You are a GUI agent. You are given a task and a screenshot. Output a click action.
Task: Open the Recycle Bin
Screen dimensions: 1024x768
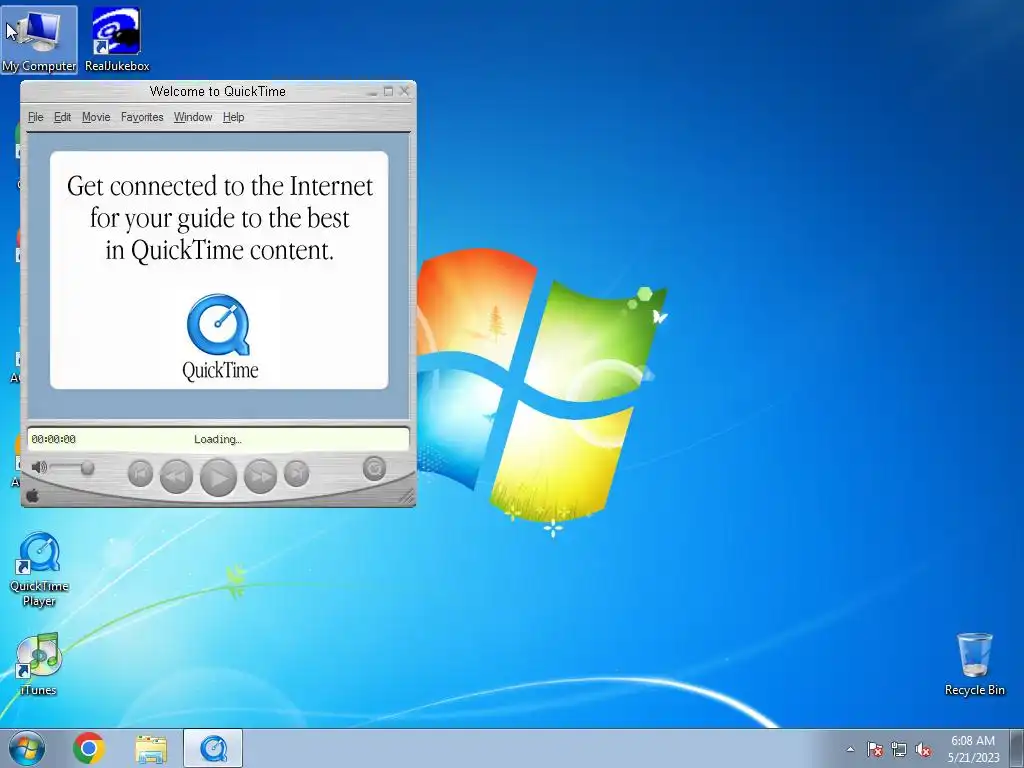[974, 664]
